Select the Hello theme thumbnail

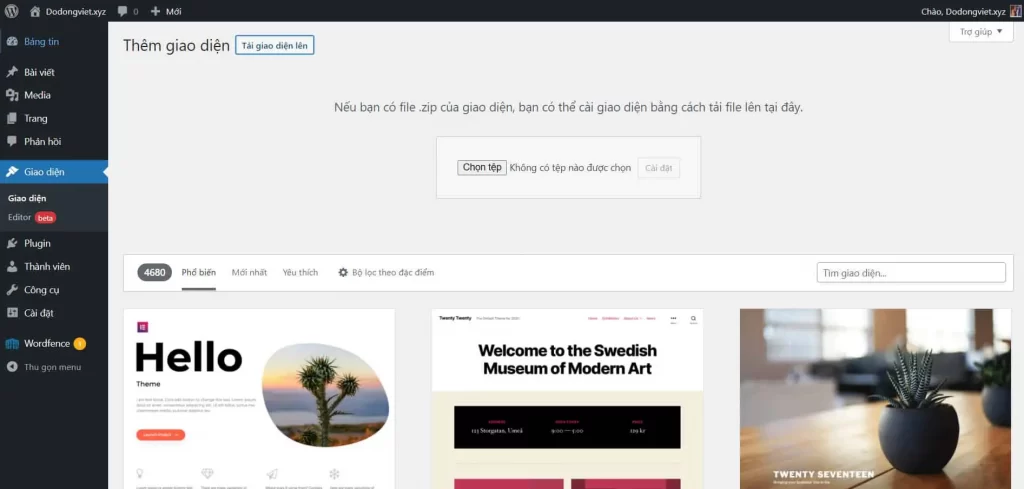258,398
